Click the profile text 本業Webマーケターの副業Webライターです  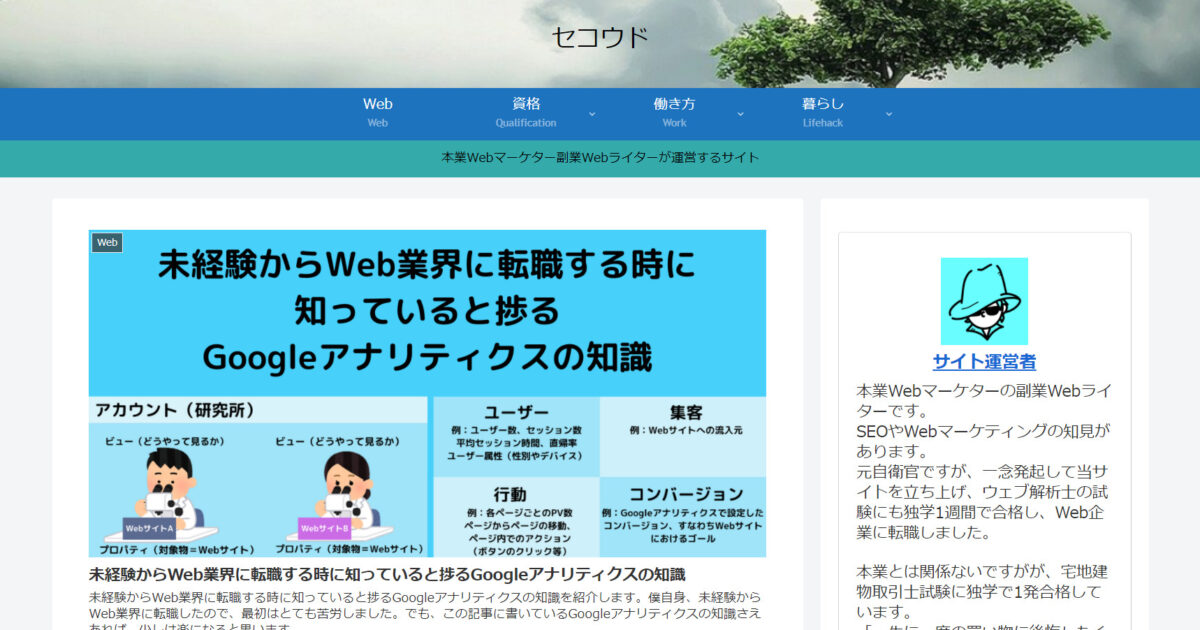coord(984,401)
